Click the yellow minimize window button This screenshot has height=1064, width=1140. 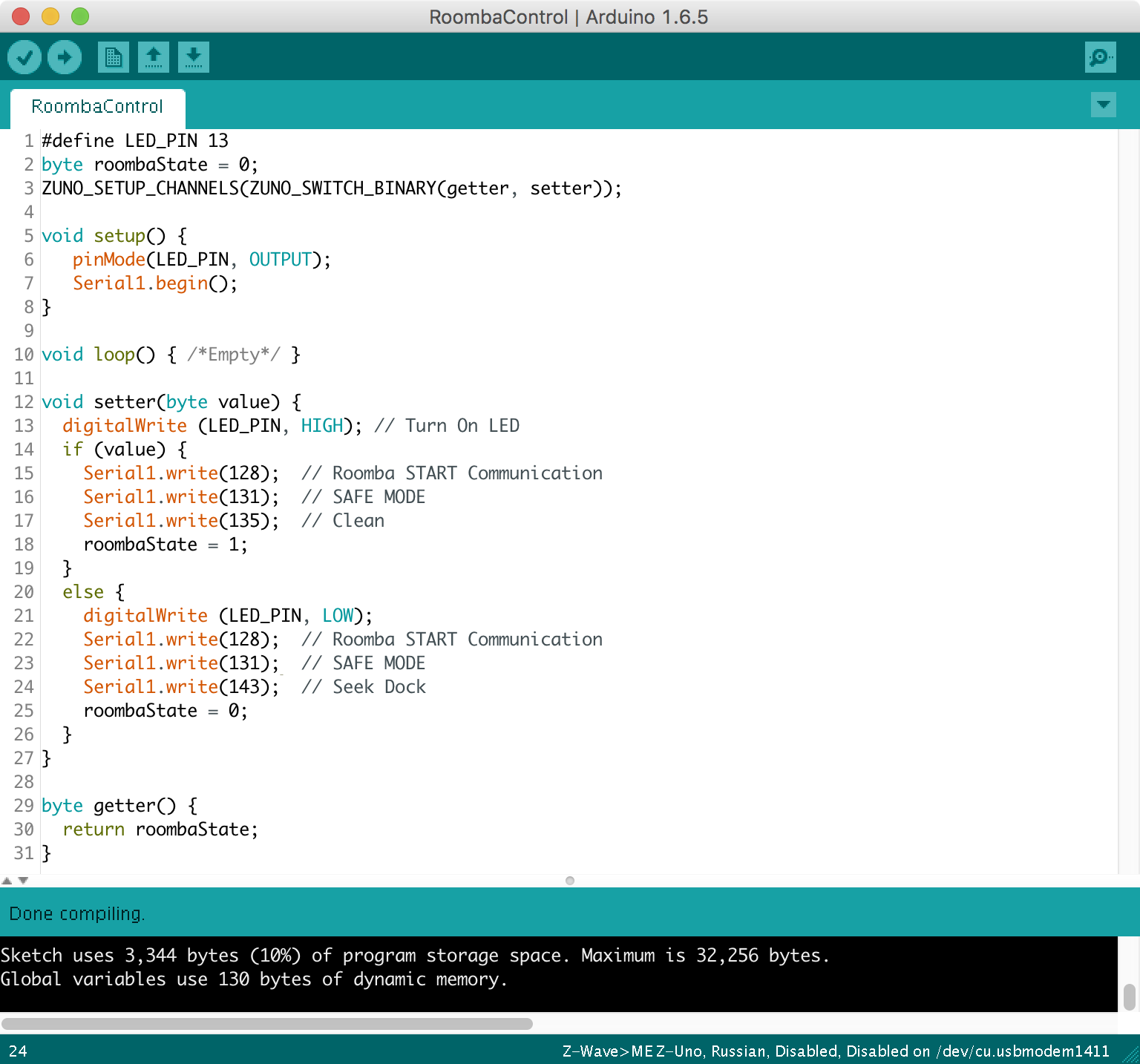point(50,16)
